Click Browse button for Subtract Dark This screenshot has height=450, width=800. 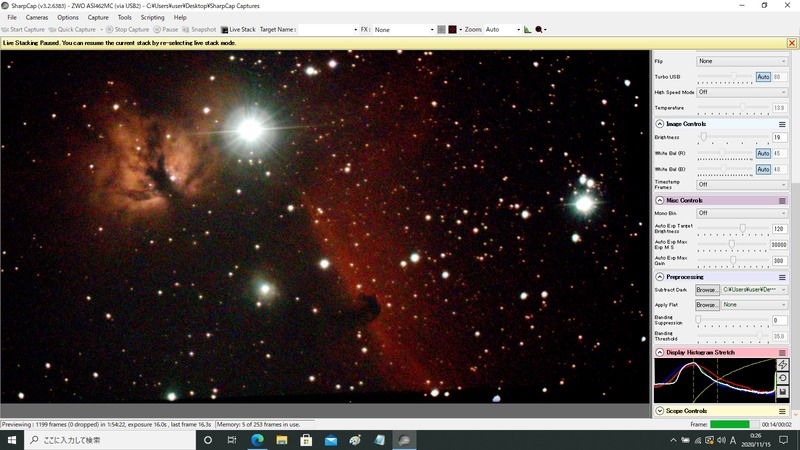tap(707, 290)
